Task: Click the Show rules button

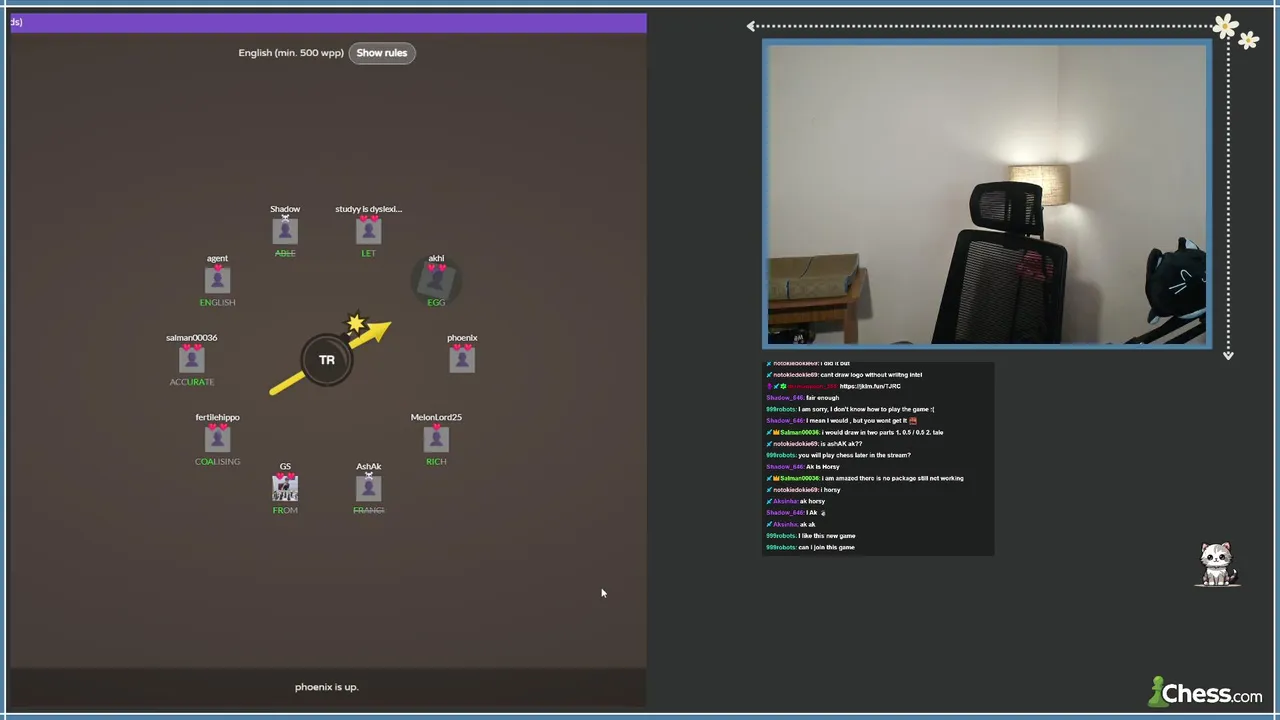Action: (382, 53)
